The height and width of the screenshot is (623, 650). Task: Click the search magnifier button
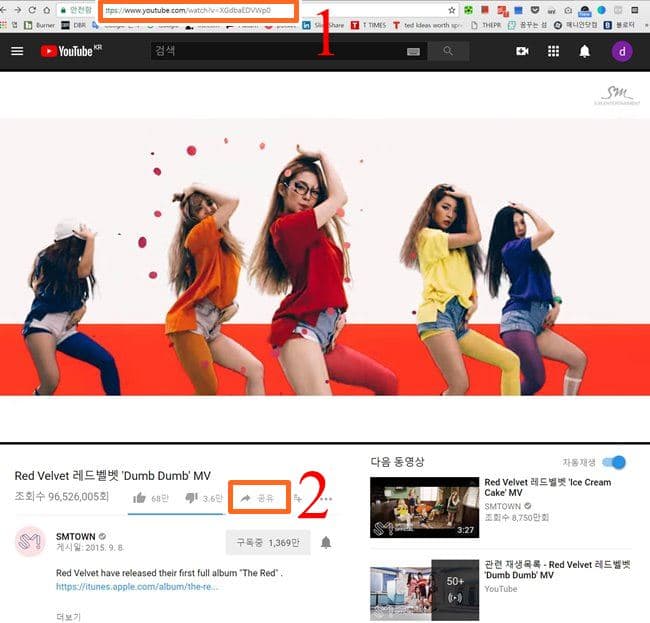(448, 51)
